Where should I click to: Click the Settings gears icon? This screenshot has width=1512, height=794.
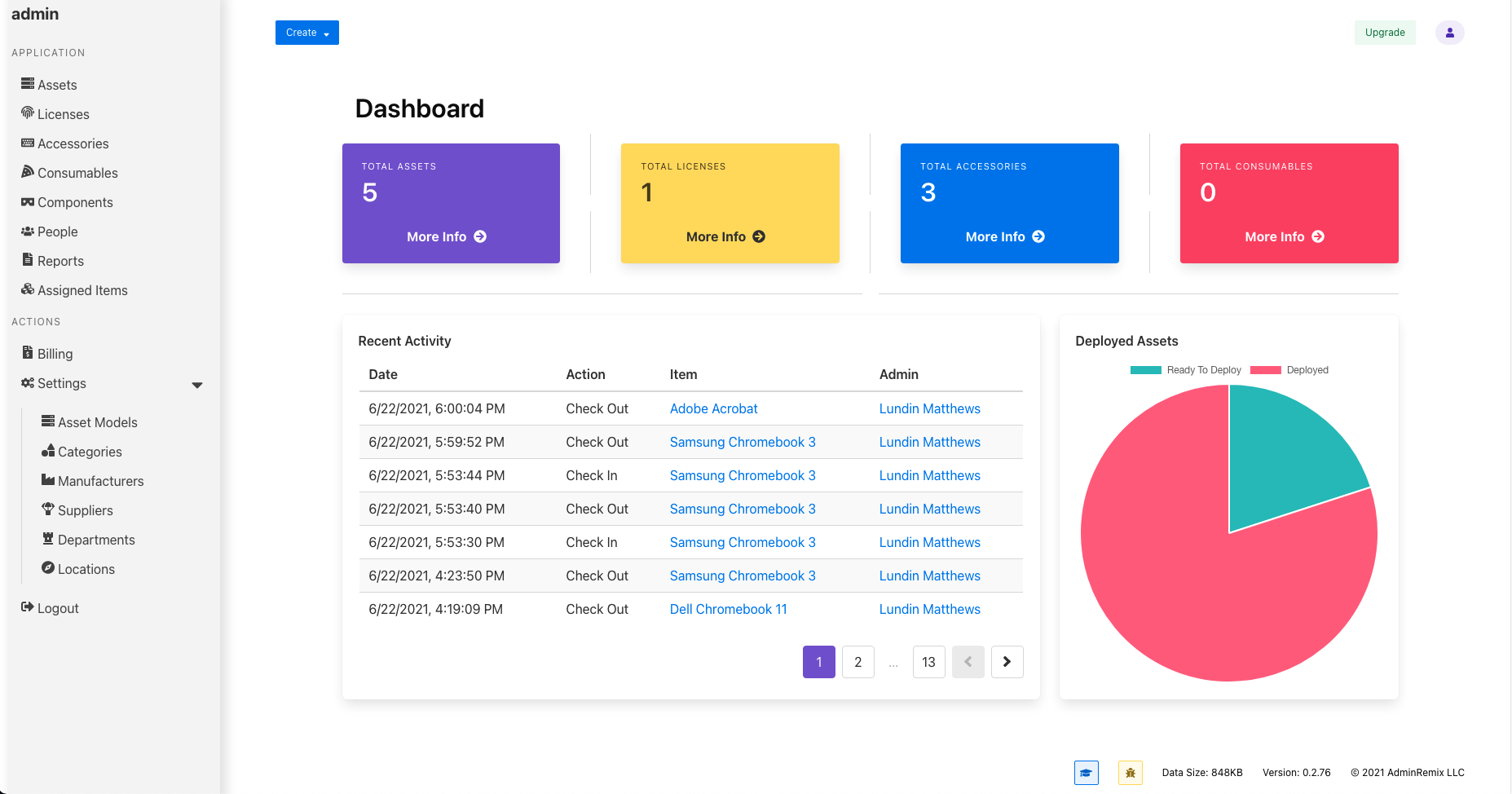click(28, 382)
